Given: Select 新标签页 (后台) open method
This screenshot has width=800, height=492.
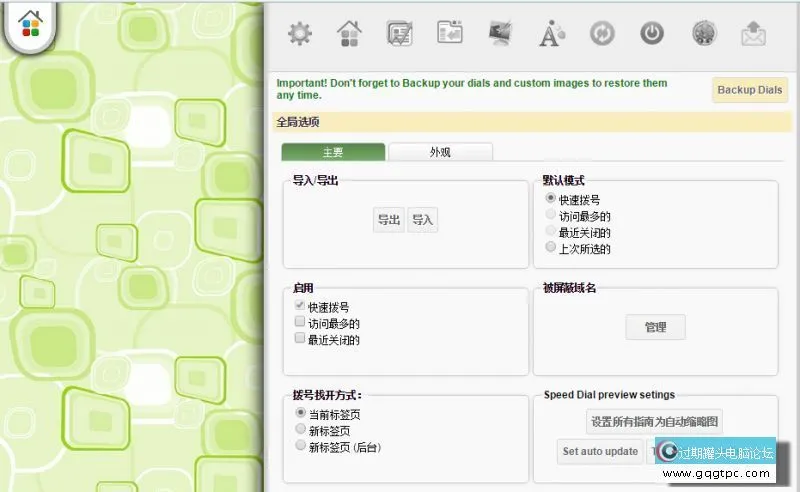Looking at the screenshot, I should point(300,446).
